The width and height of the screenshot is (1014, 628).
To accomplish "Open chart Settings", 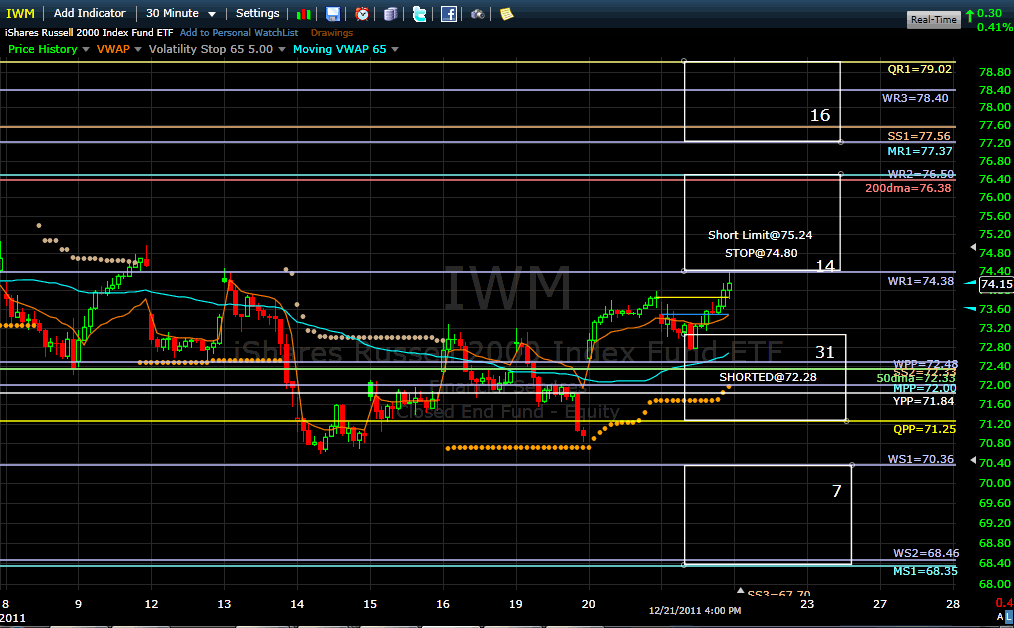I will click(257, 13).
